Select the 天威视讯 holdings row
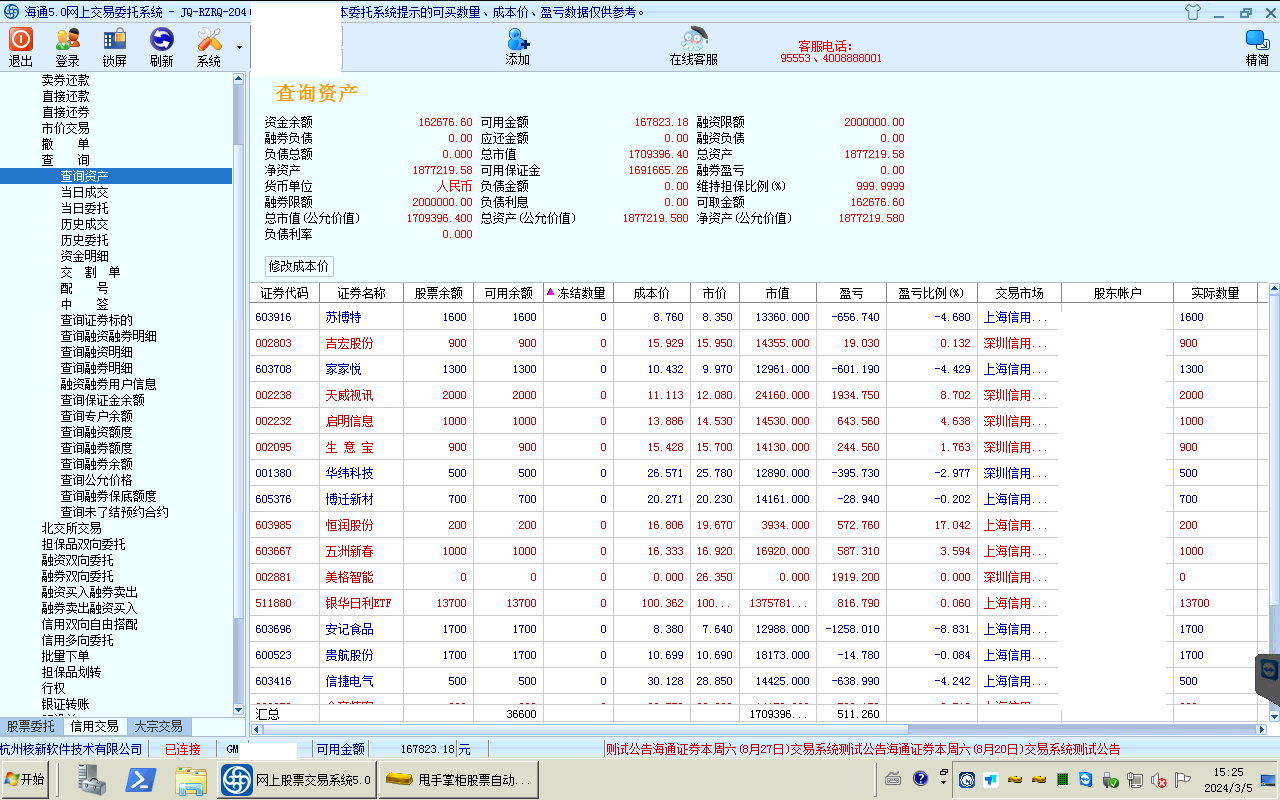1280x800 pixels. pos(349,395)
